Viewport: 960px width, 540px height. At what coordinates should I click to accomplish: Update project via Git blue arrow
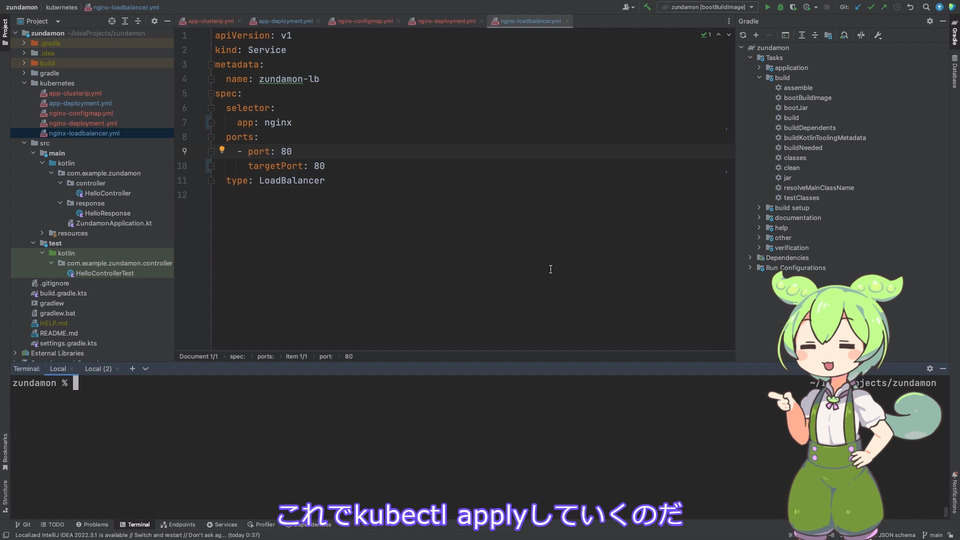(x=858, y=7)
